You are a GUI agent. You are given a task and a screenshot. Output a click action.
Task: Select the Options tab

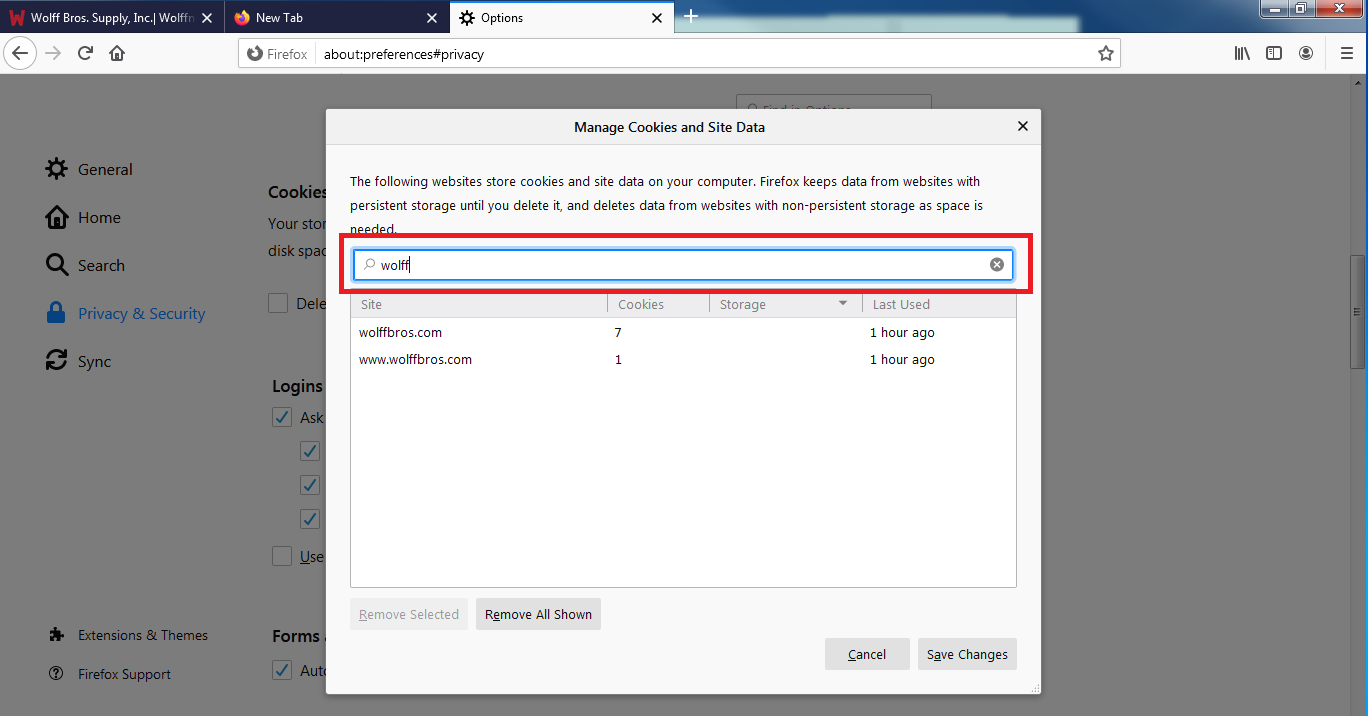562,18
